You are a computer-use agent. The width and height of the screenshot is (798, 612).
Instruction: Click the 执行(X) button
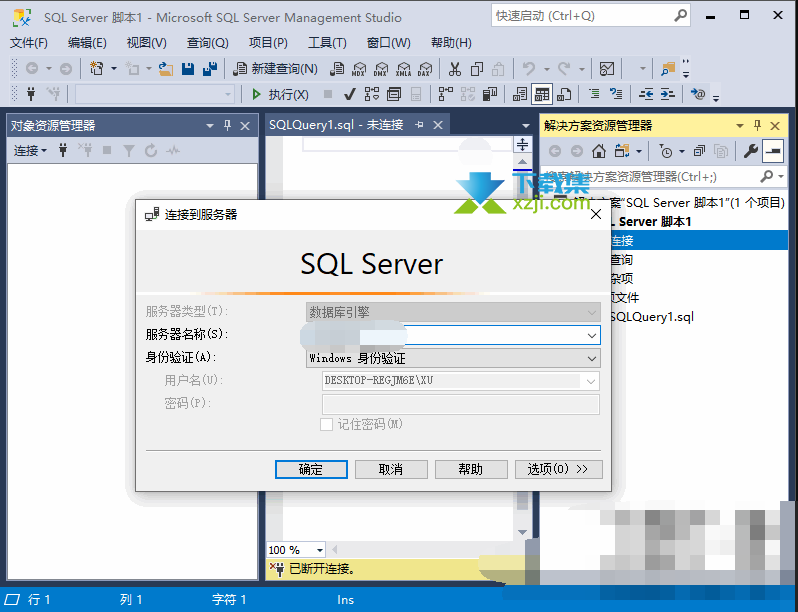pos(280,94)
